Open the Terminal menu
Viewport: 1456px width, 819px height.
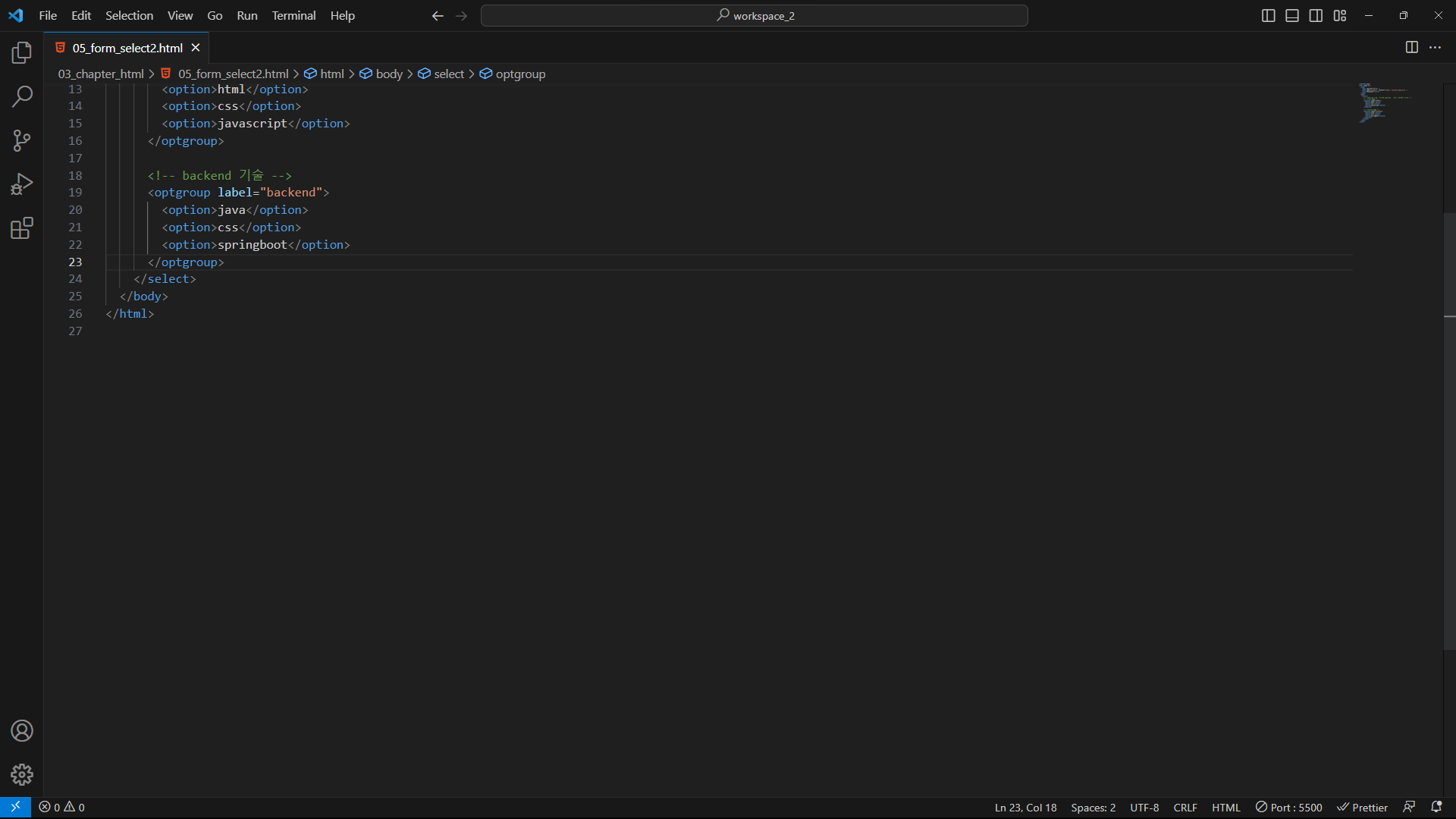click(x=293, y=16)
